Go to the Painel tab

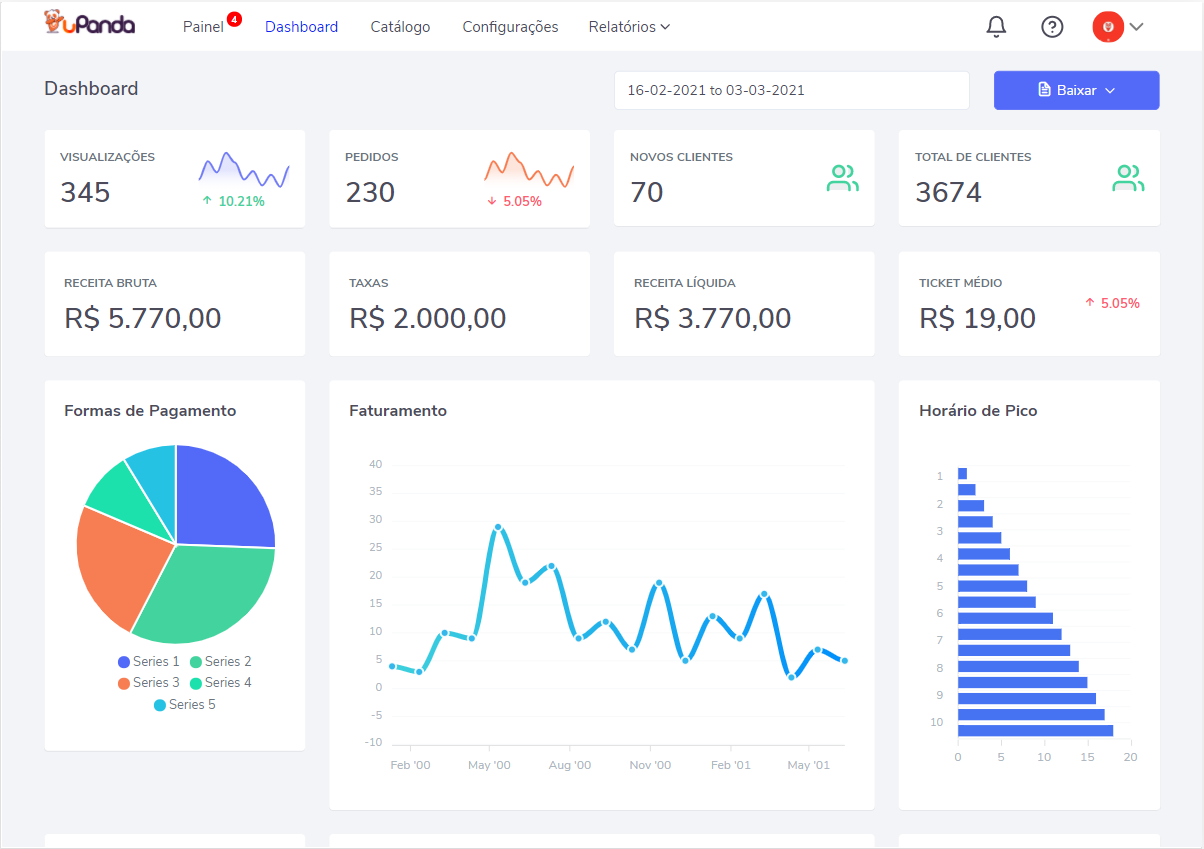(203, 27)
